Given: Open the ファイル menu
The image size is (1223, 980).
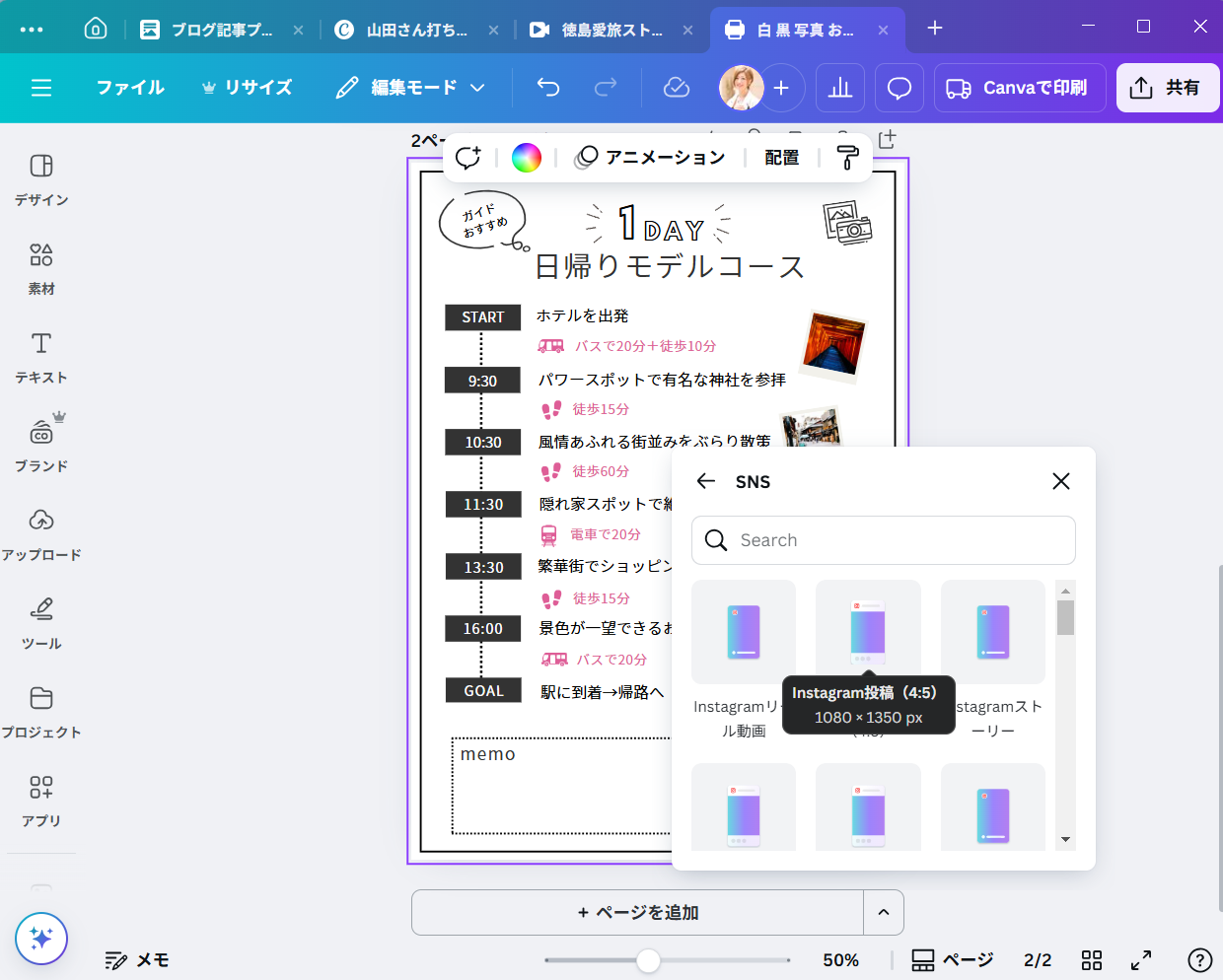Looking at the screenshot, I should coord(130,88).
